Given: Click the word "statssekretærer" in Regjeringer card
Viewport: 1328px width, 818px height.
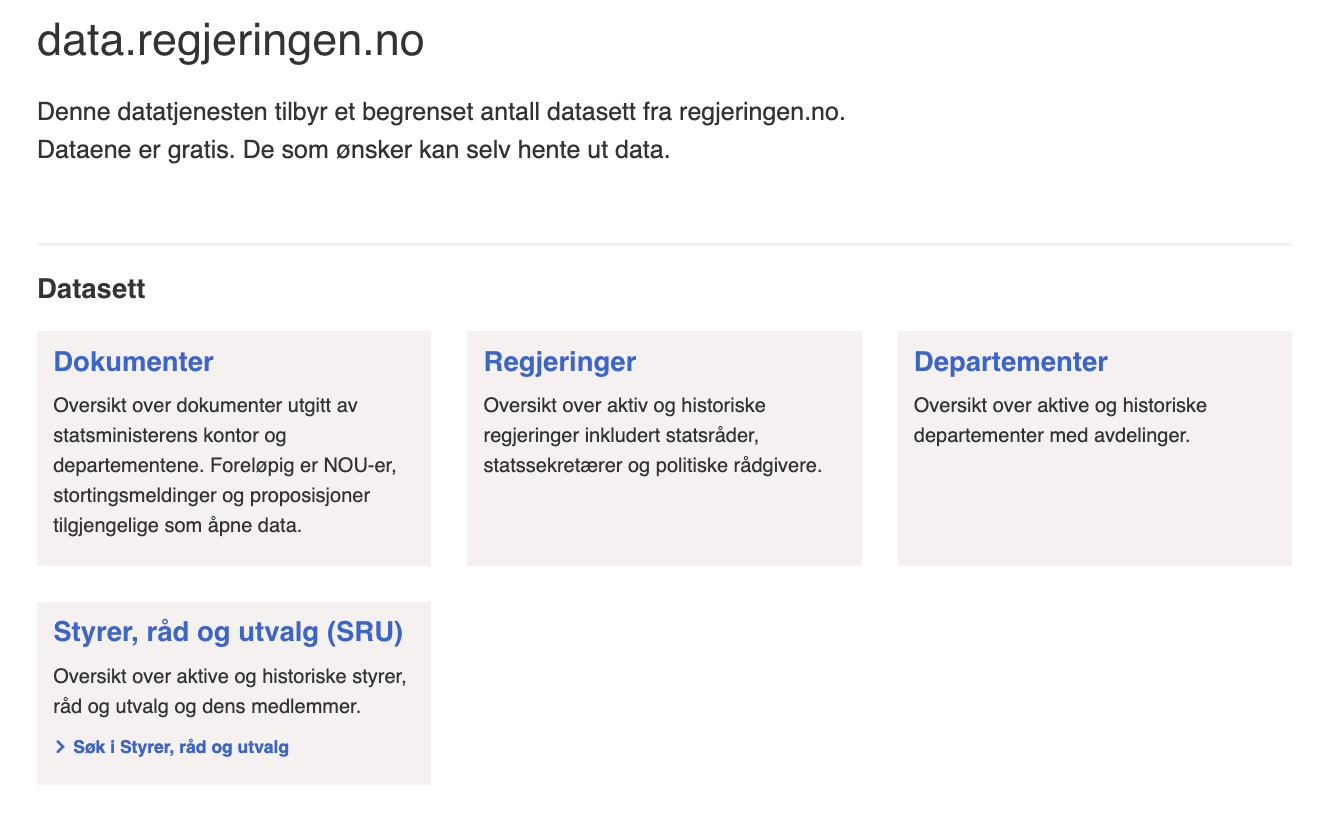Looking at the screenshot, I should [x=542, y=465].
